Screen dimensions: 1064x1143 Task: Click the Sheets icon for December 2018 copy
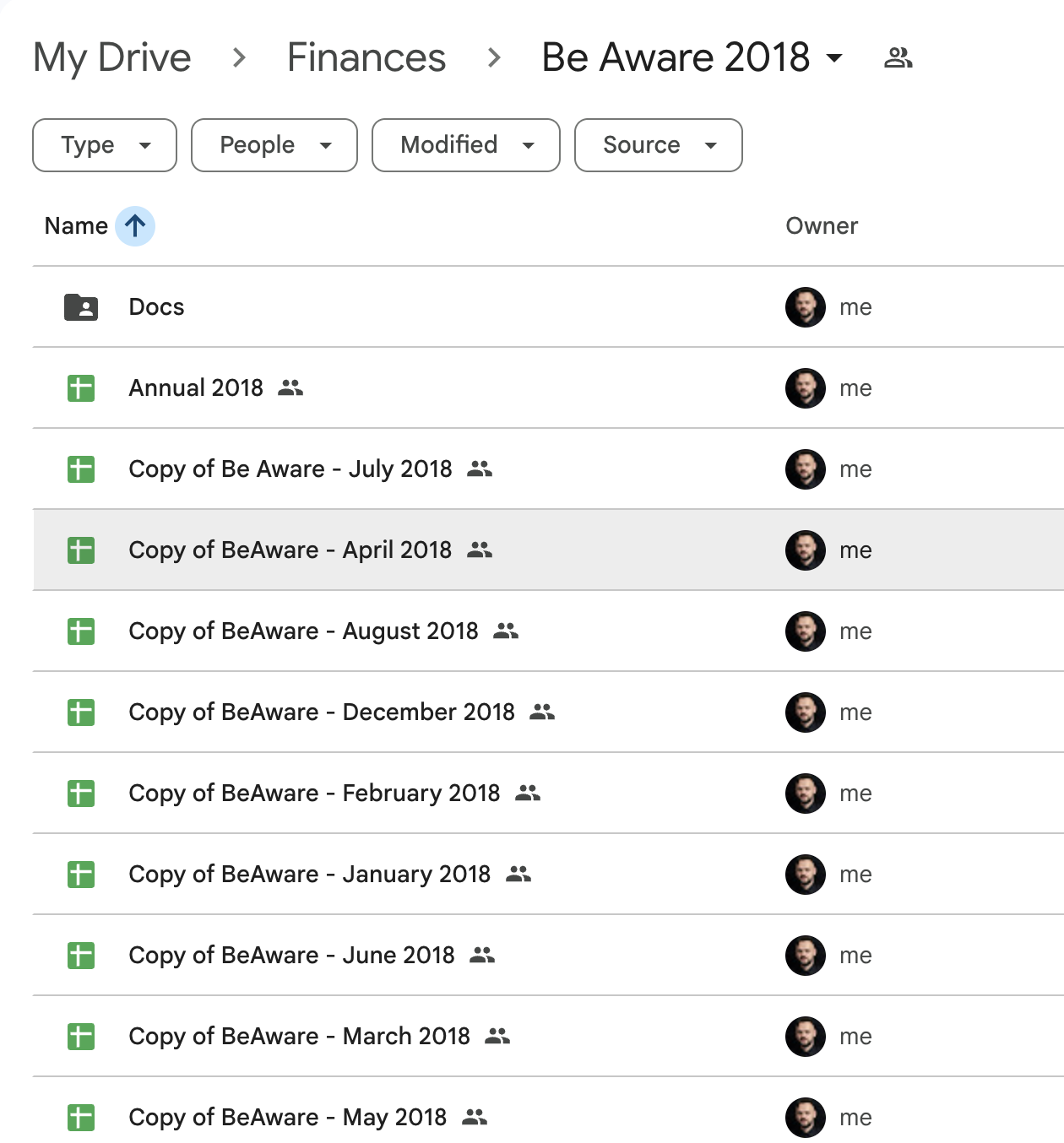point(81,712)
